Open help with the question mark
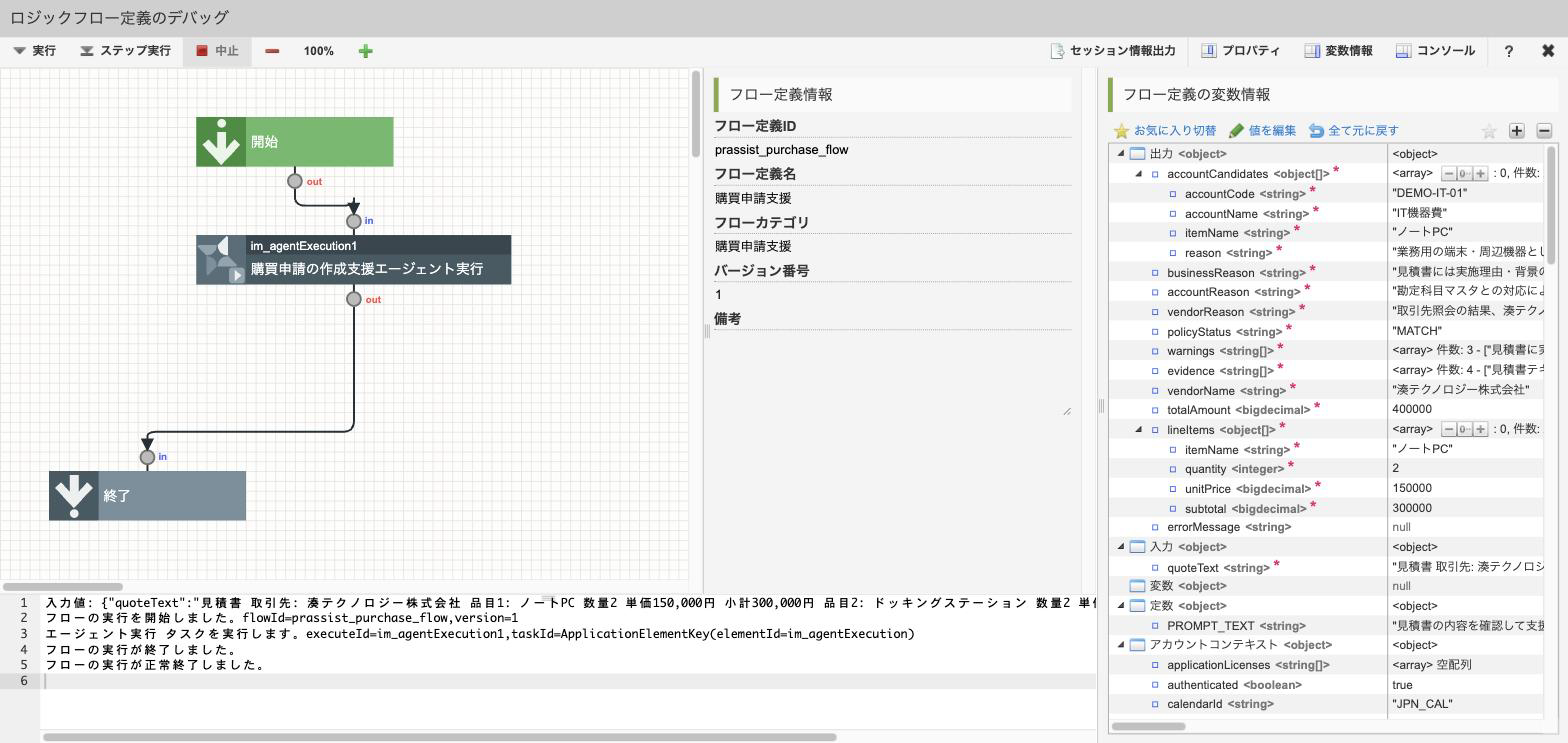Image resolution: width=1568 pixels, height=743 pixels. (x=1508, y=51)
